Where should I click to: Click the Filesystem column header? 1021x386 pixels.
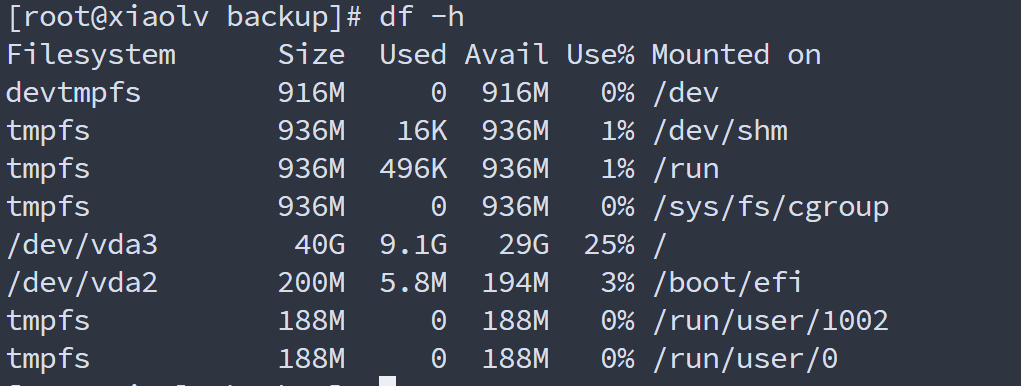91,55
